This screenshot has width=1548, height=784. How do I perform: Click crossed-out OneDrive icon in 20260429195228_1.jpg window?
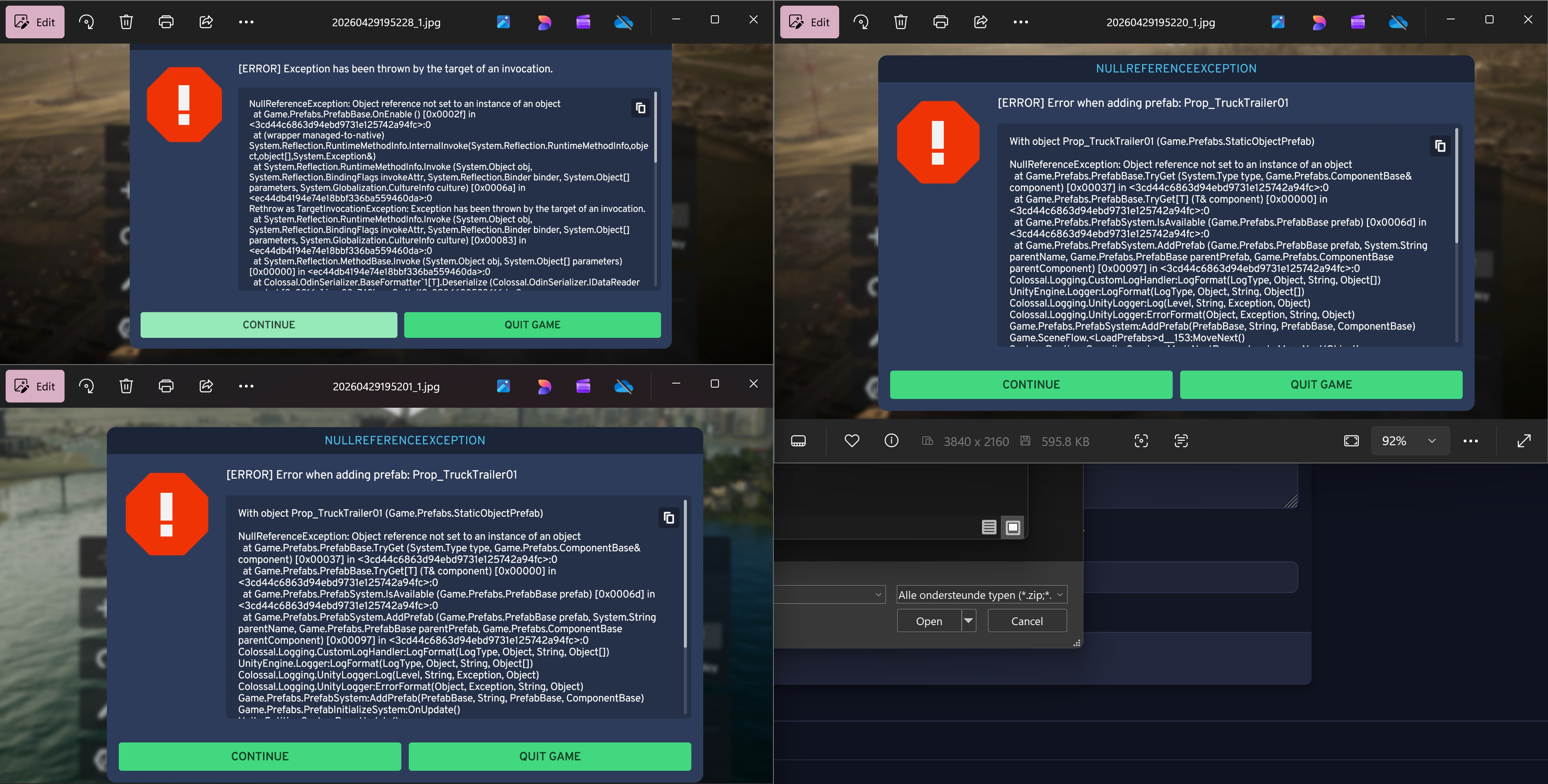point(623,22)
